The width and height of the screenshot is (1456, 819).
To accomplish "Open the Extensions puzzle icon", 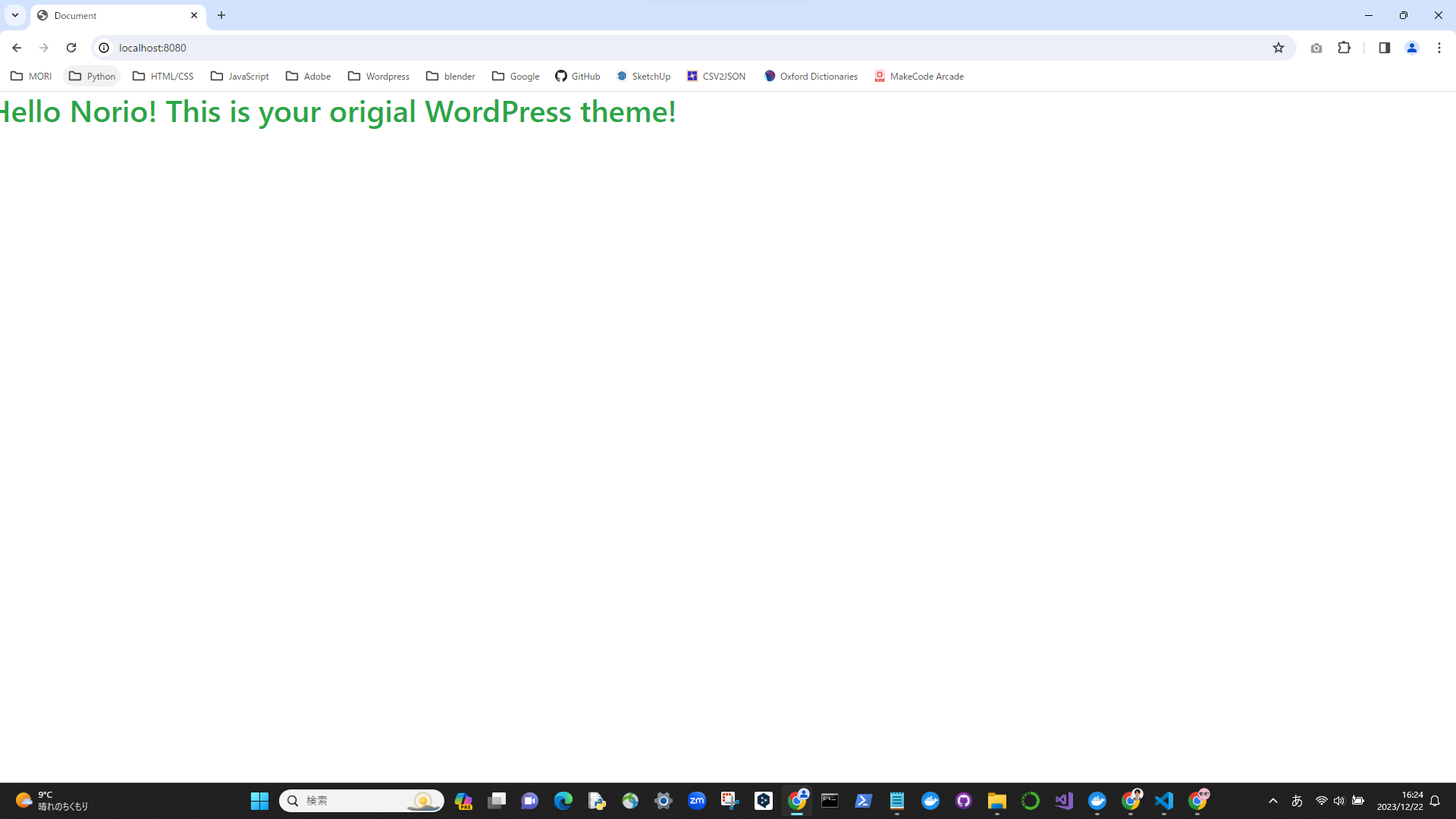I will tap(1344, 48).
